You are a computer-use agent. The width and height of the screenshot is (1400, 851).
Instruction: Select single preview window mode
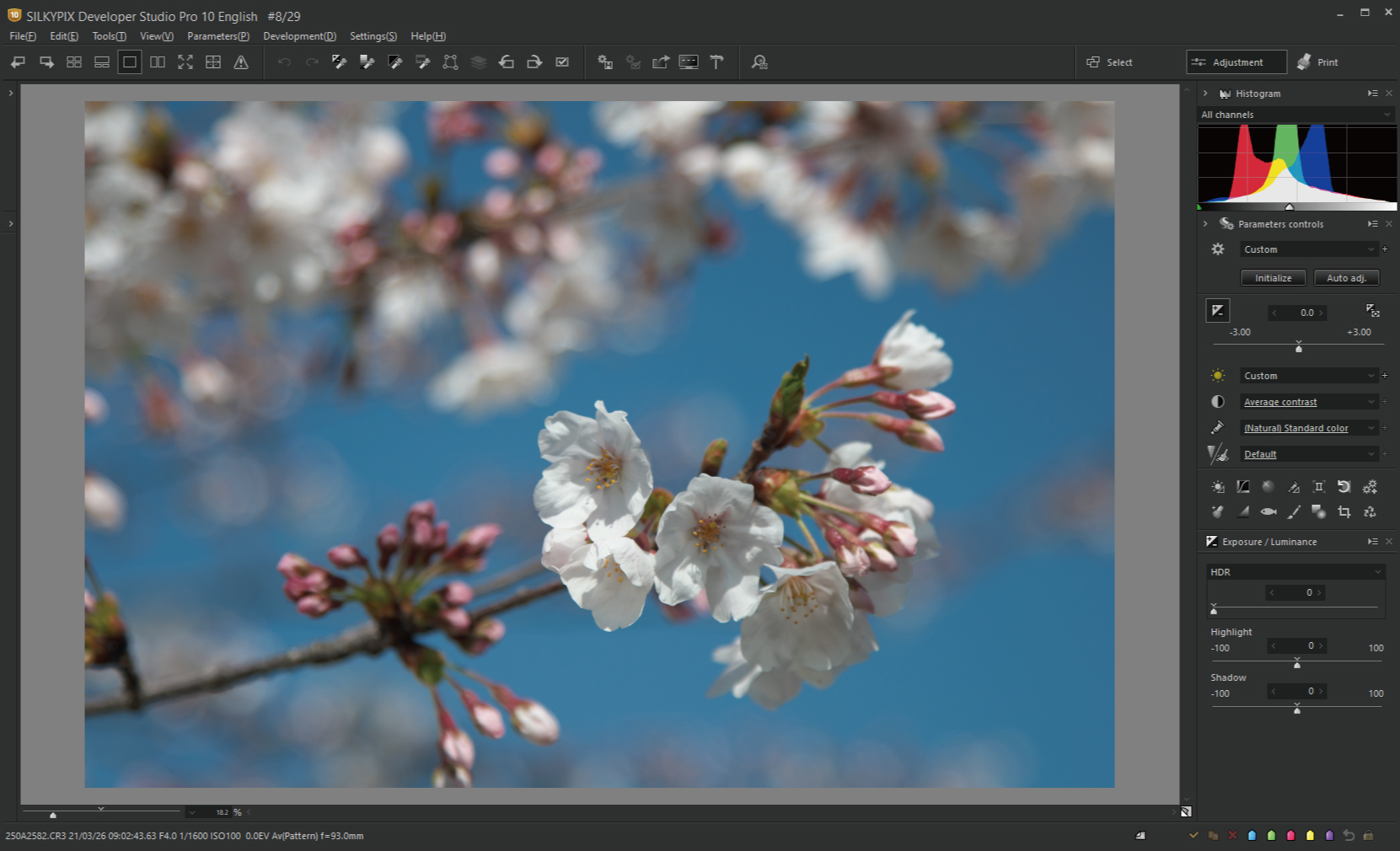[x=130, y=62]
